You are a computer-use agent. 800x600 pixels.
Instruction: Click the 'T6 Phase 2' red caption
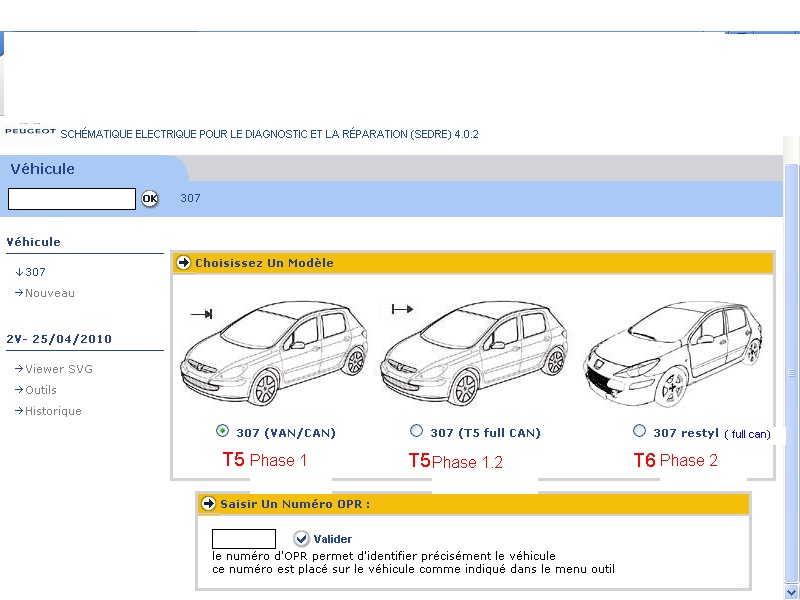point(676,460)
